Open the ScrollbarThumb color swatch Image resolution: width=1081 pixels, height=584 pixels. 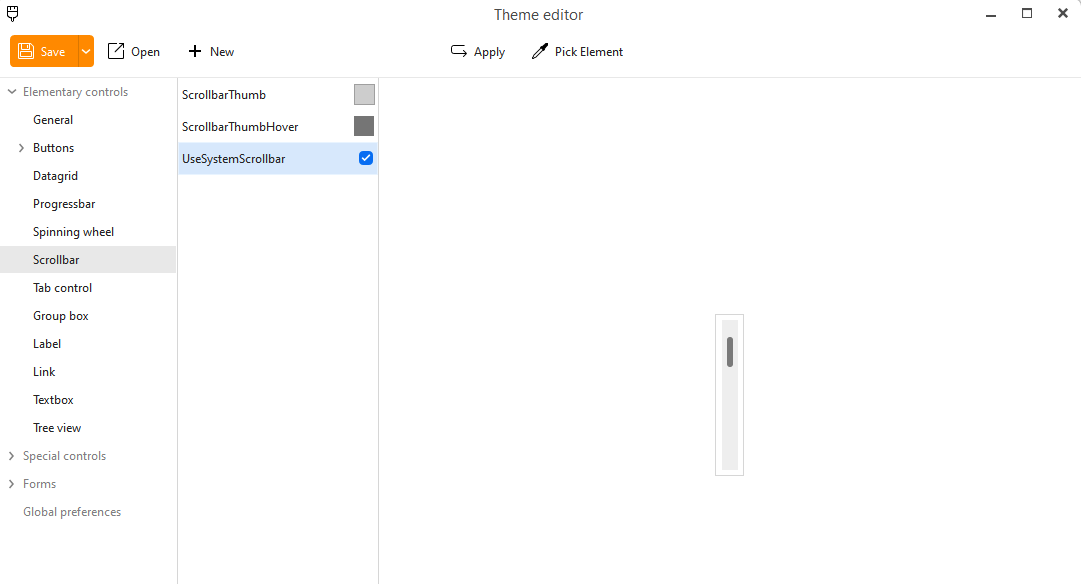364,94
